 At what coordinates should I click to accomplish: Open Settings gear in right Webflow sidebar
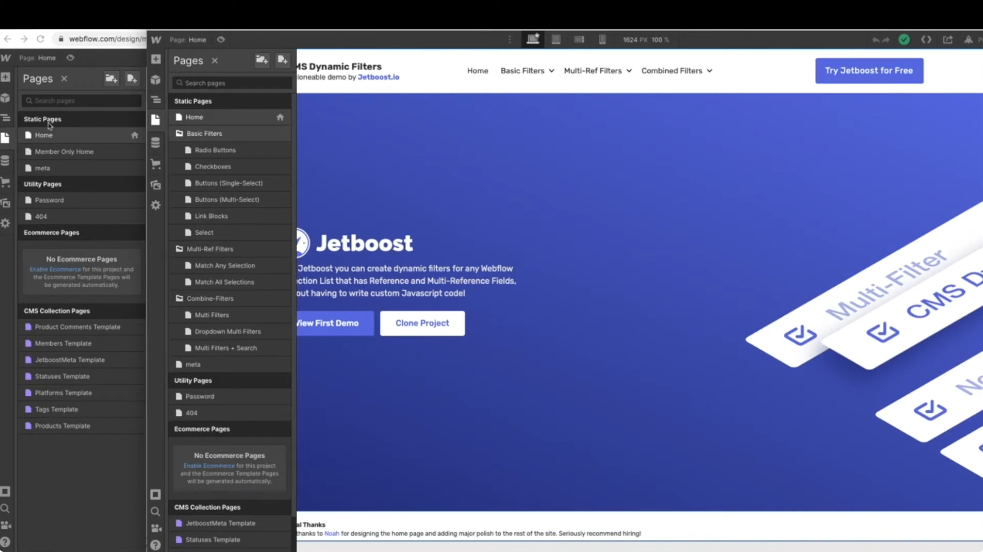pyautogui.click(x=155, y=205)
